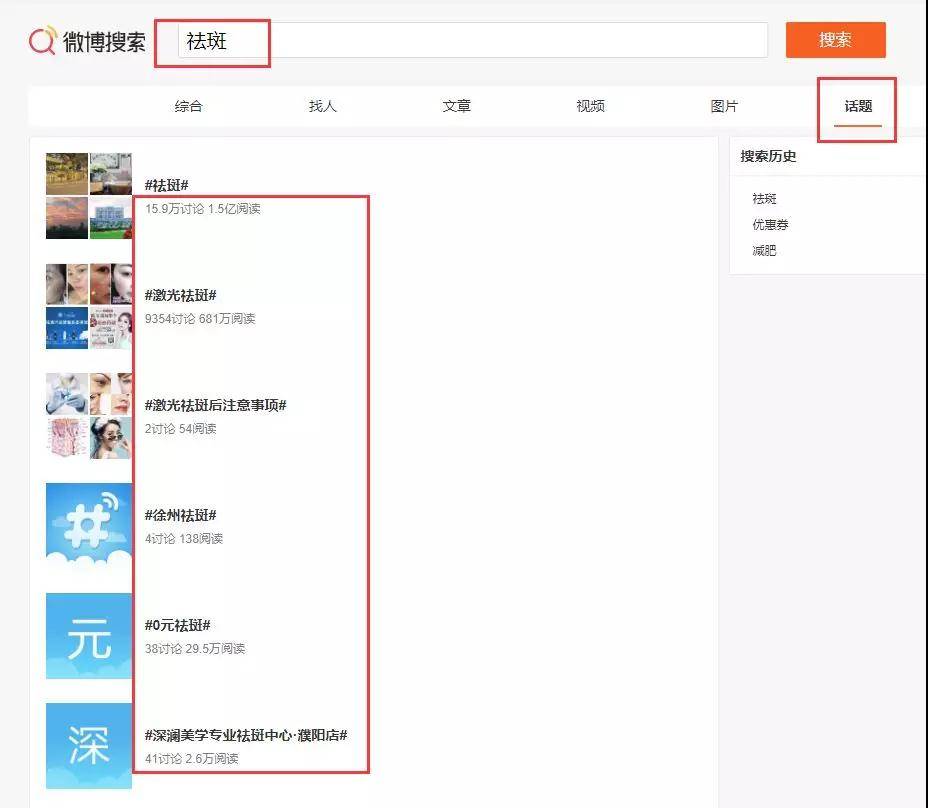Open the #激光祛斑# topic link
The height and width of the screenshot is (808, 928).
pyautogui.click(x=181, y=295)
